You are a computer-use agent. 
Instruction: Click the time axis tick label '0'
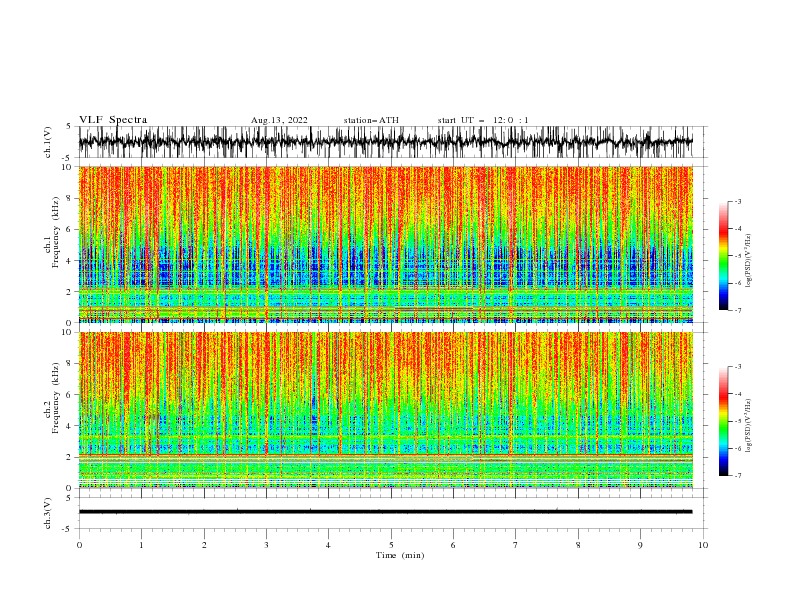coord(79,545)
